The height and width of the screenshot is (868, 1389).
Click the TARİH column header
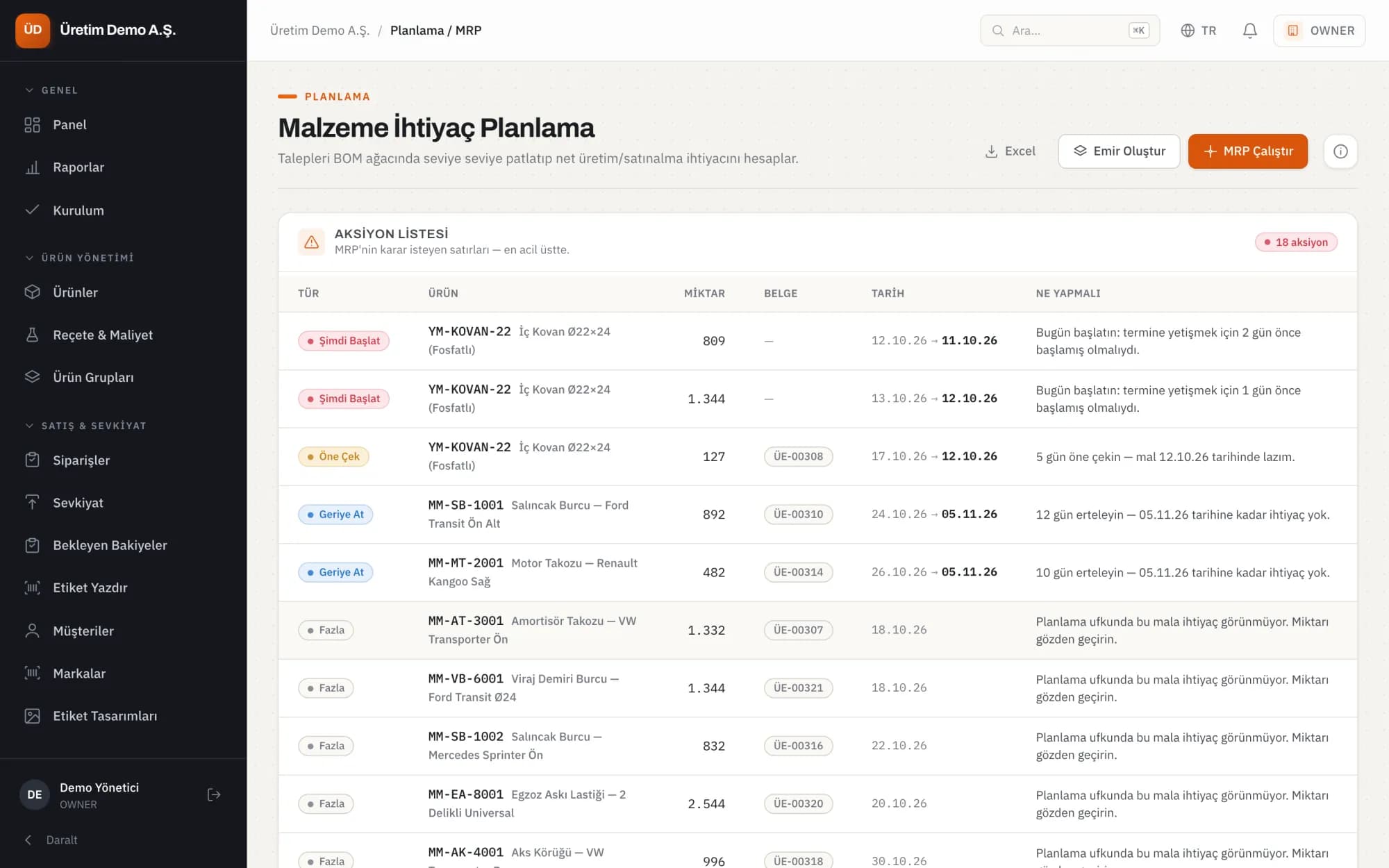pos(888,293)
